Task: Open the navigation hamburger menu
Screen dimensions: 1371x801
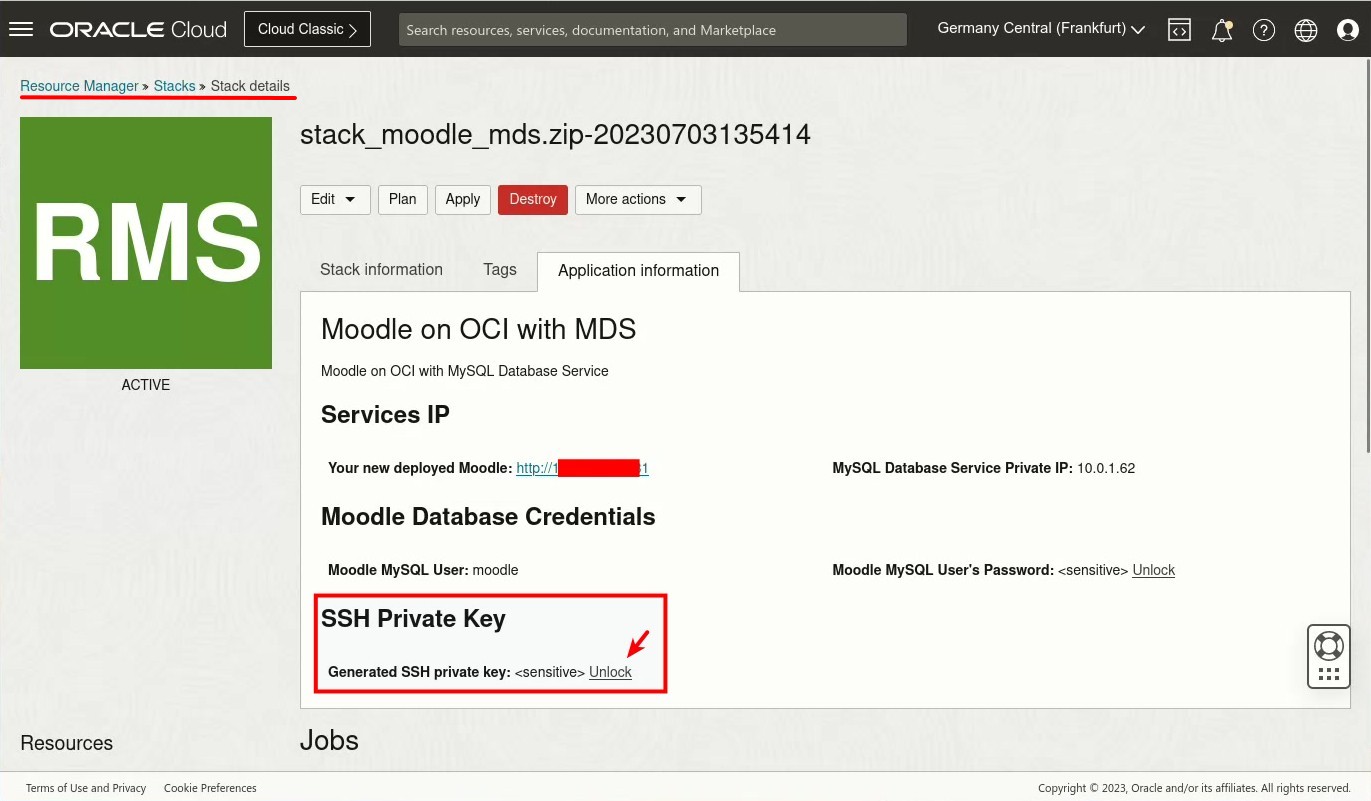Action: [21, 28]
